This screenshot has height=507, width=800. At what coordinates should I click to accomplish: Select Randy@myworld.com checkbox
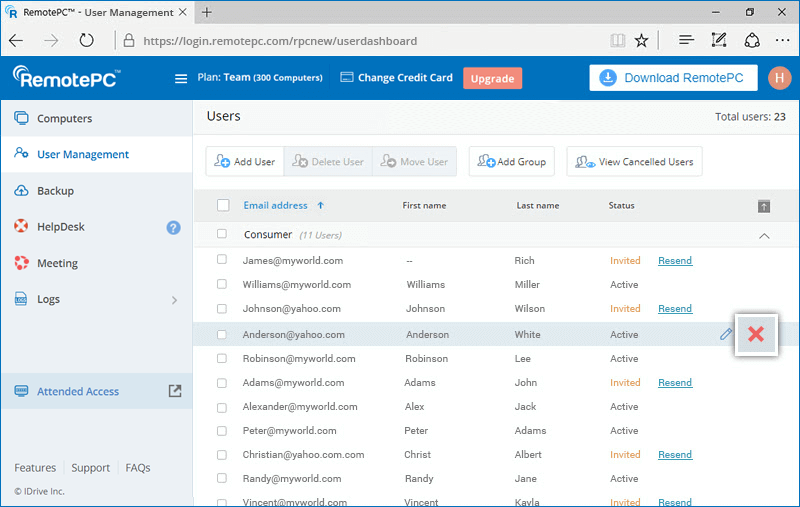pyautogui.click(x=221, y=478)
